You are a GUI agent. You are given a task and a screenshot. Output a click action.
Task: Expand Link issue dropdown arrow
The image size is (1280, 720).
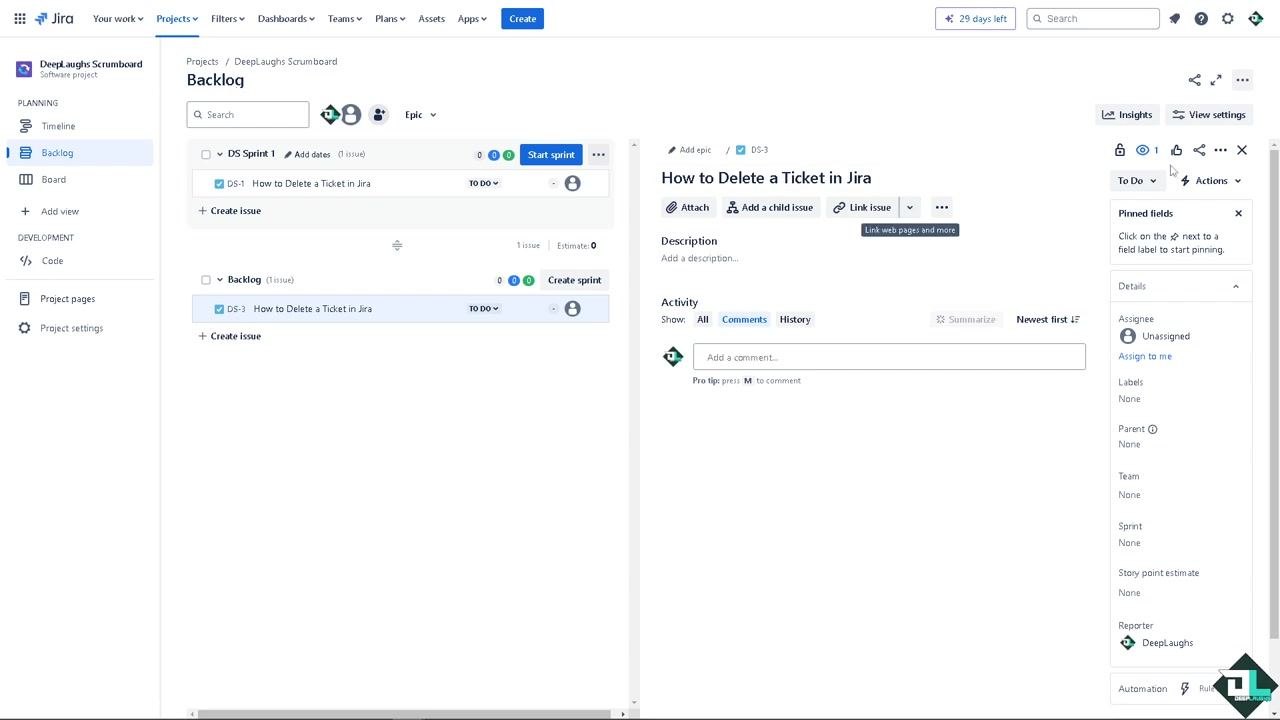[x=910, y=207]
